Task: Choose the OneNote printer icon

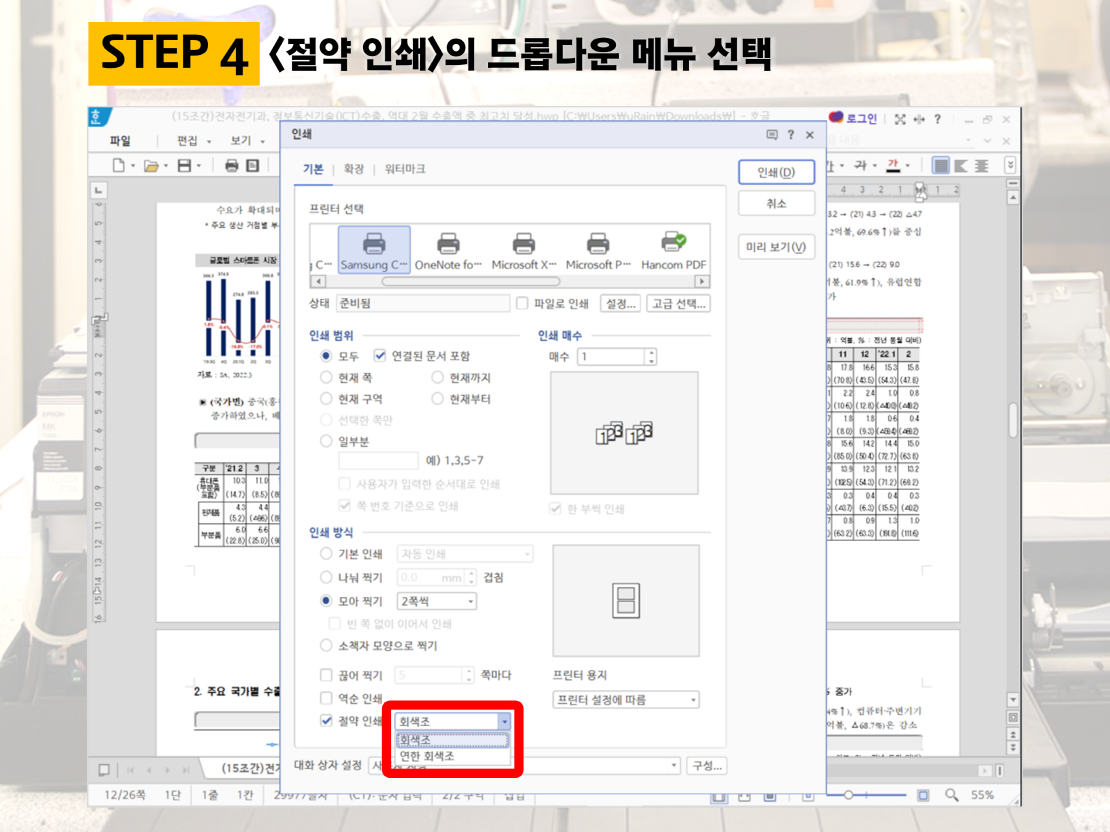Action: coord(447,249)
